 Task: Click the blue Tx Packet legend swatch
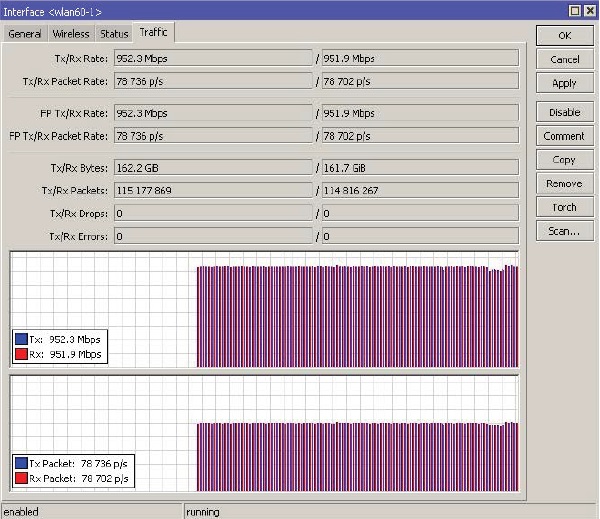click(x=22, y=463)
